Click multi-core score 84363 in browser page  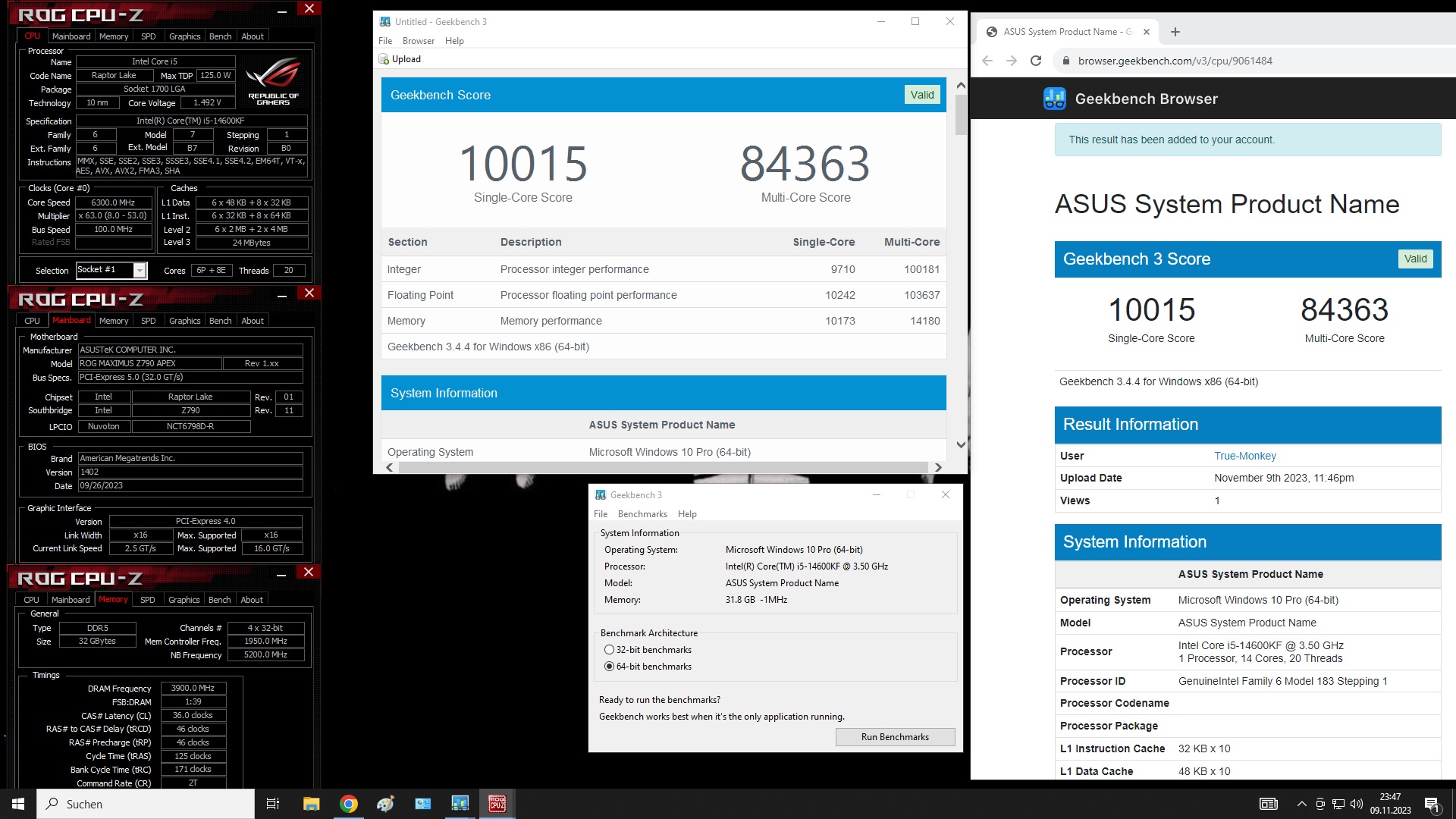click(1345, 309)
